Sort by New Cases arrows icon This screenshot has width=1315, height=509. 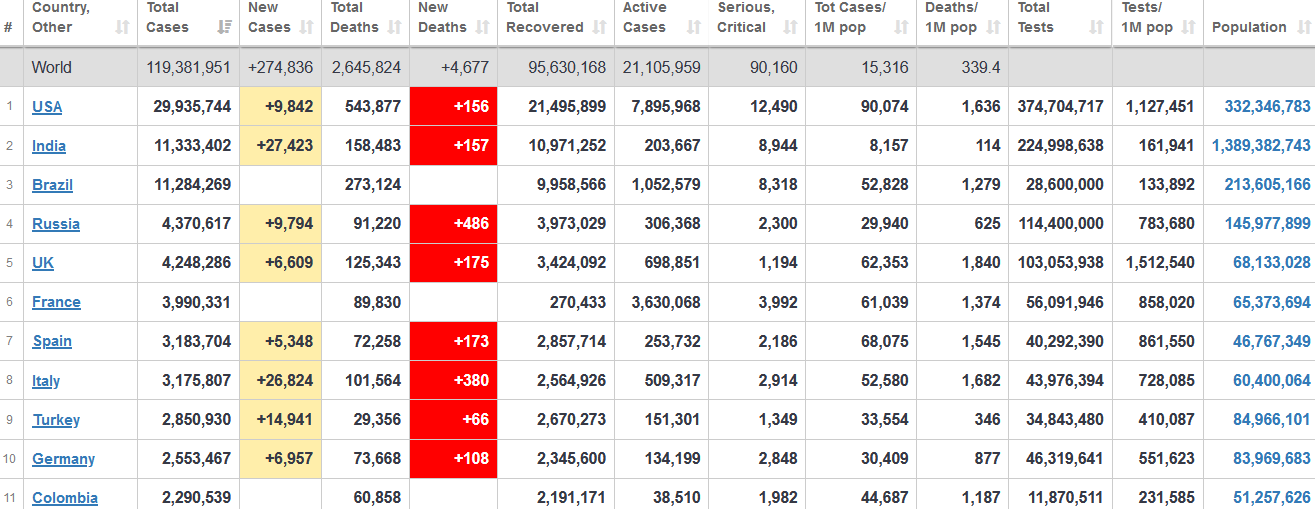[308, 27]
